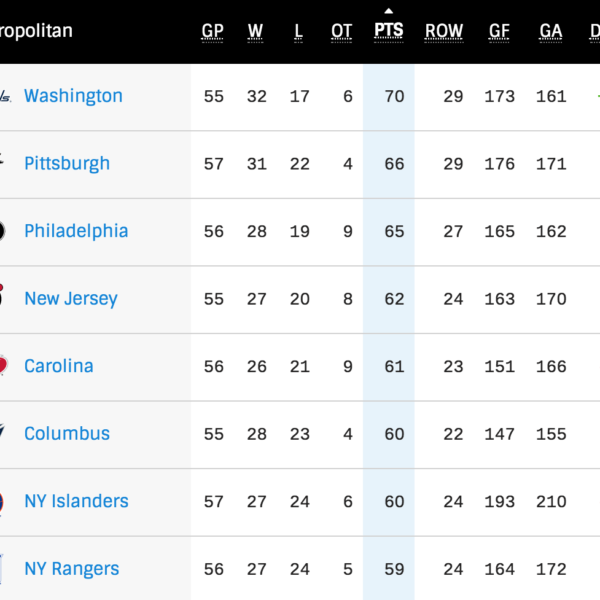Sort by GF goals-for column header
600x600 pixels.
point(500,31)
